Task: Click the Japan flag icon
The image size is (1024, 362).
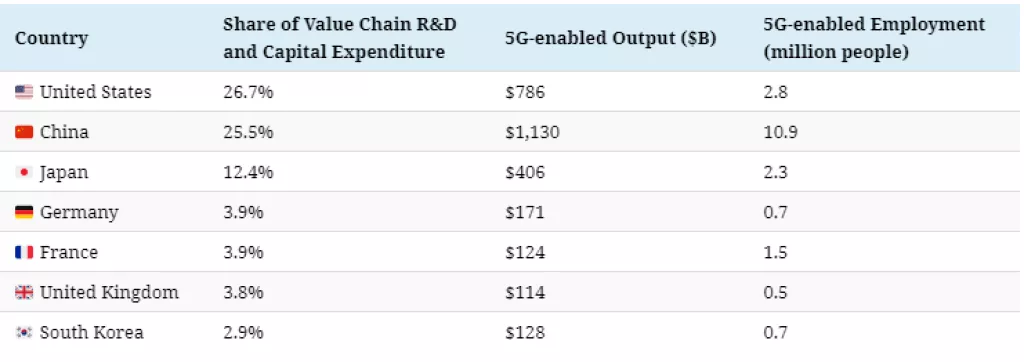Action: [x=24, y=173]
